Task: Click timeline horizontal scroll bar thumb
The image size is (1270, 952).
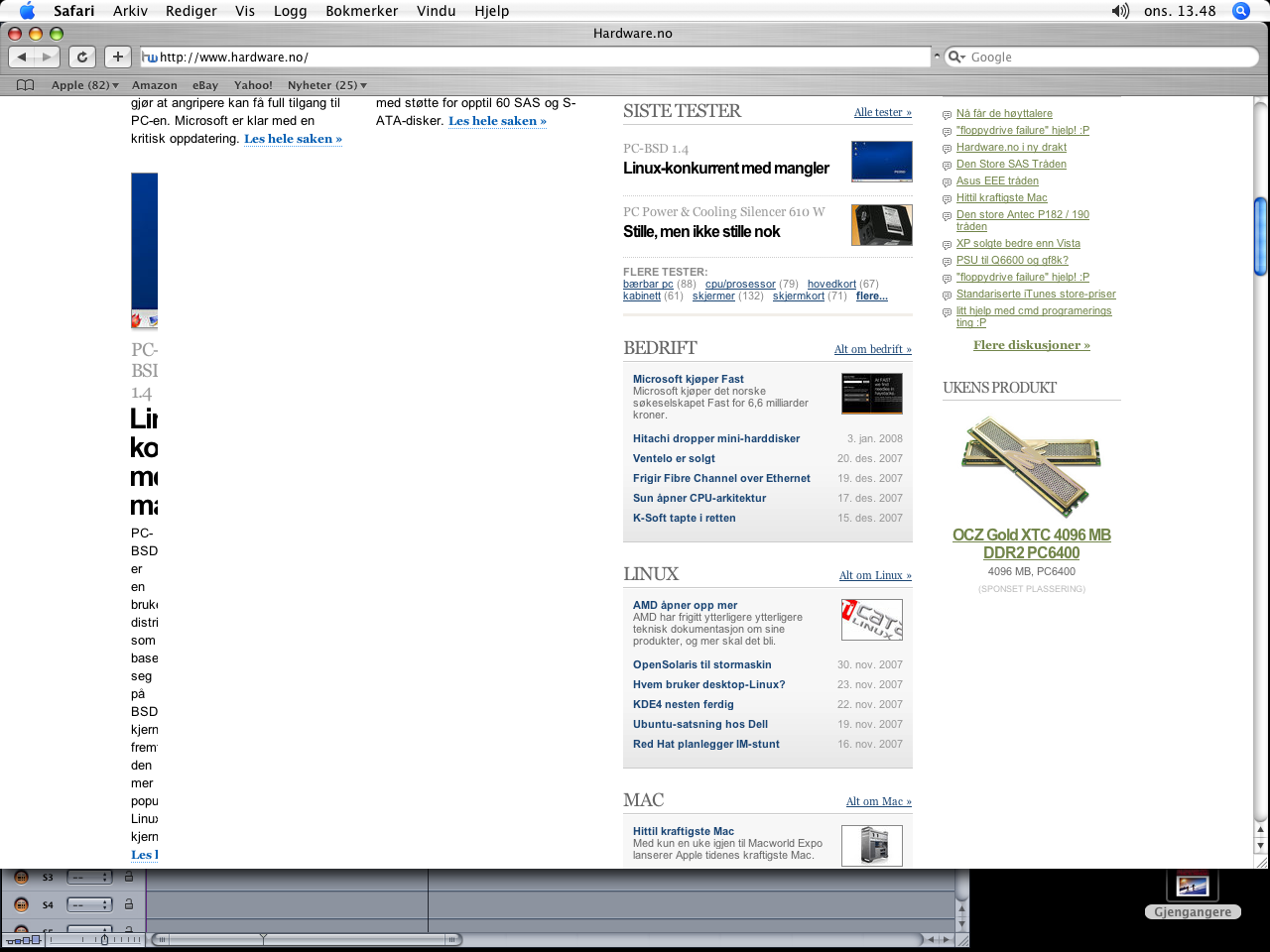Action: (x=306, y=939)
